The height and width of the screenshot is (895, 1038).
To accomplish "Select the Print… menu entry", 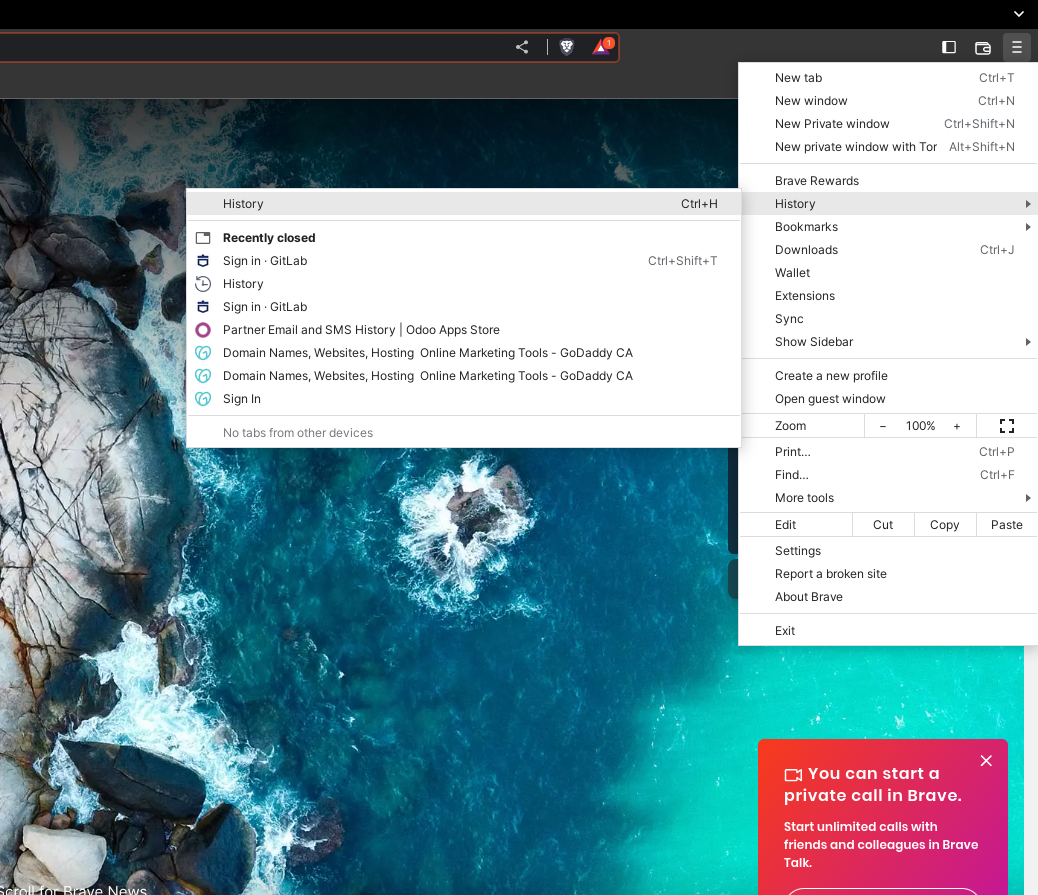I will coord(888,451).
